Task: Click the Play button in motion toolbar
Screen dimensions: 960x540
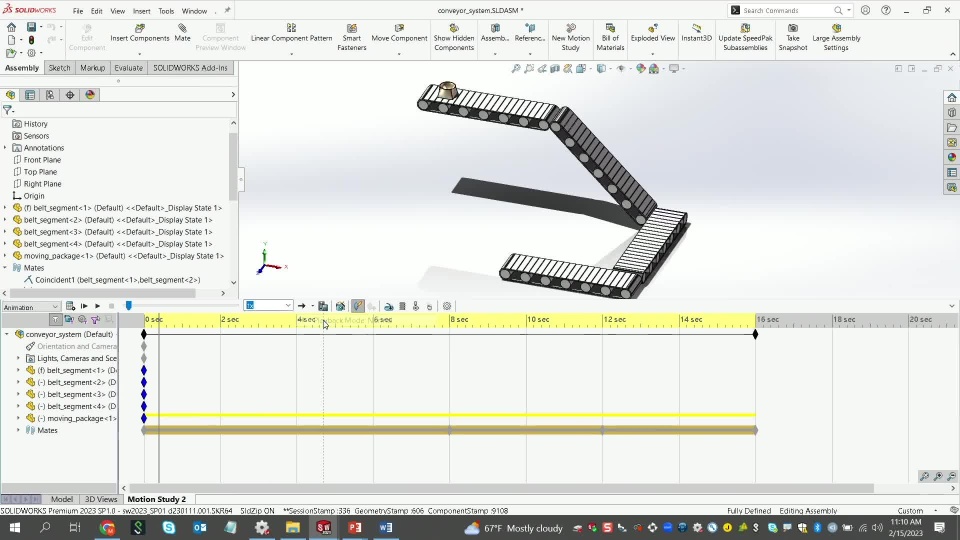Action: pos(97,306)
